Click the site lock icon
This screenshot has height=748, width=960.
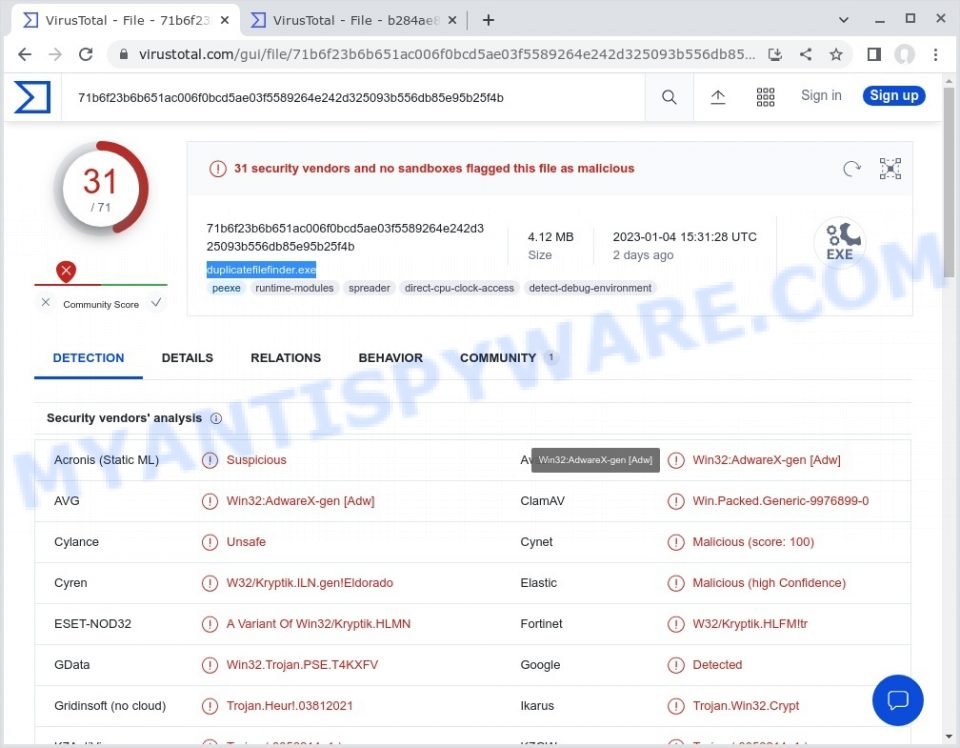click(124, 54)
